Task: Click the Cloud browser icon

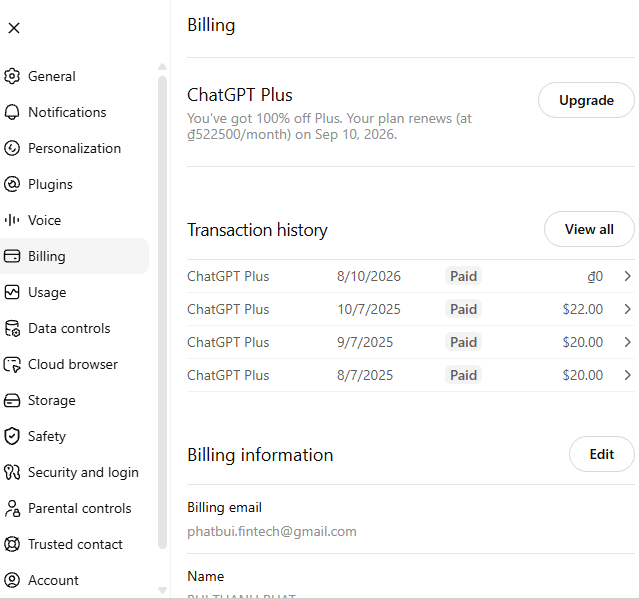Action: coord(12,364)
